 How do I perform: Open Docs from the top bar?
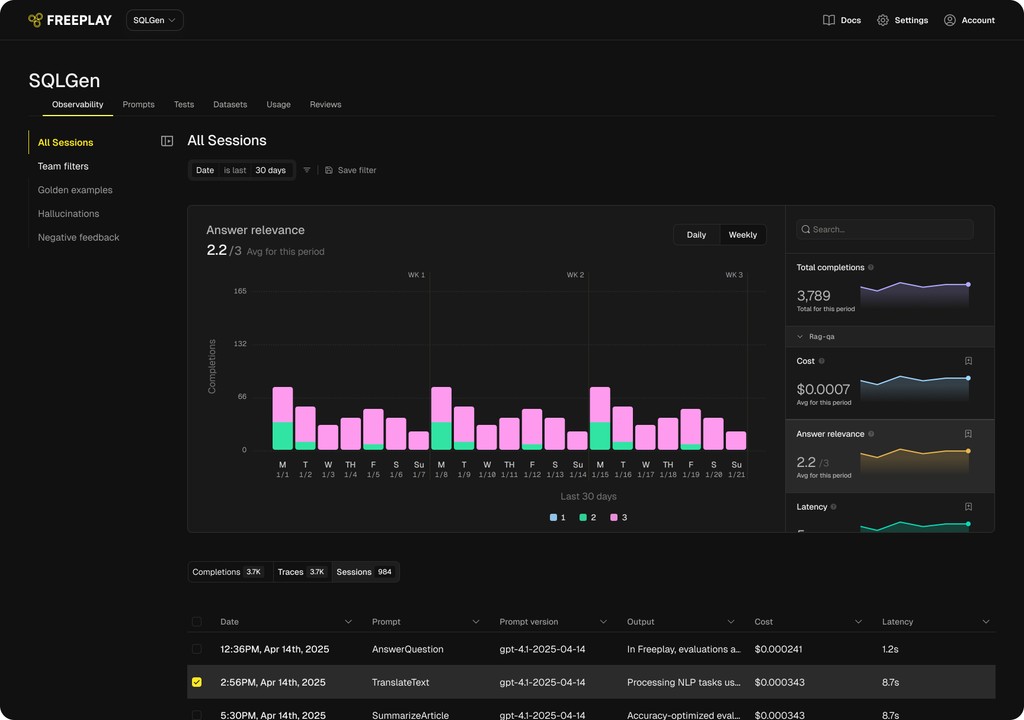(x=841, y=19)
